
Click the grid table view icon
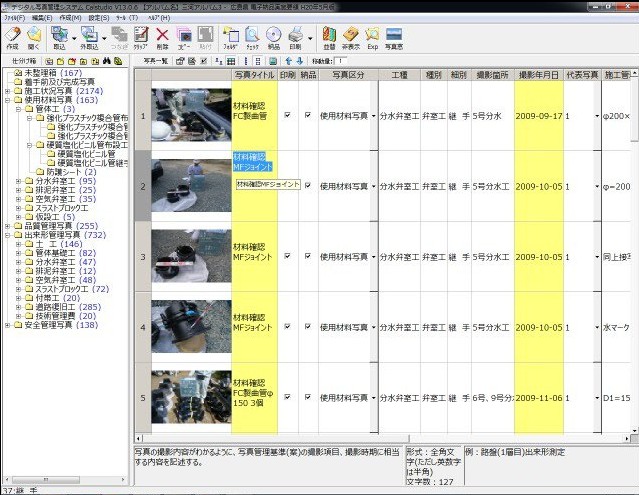tap(231, 61)
